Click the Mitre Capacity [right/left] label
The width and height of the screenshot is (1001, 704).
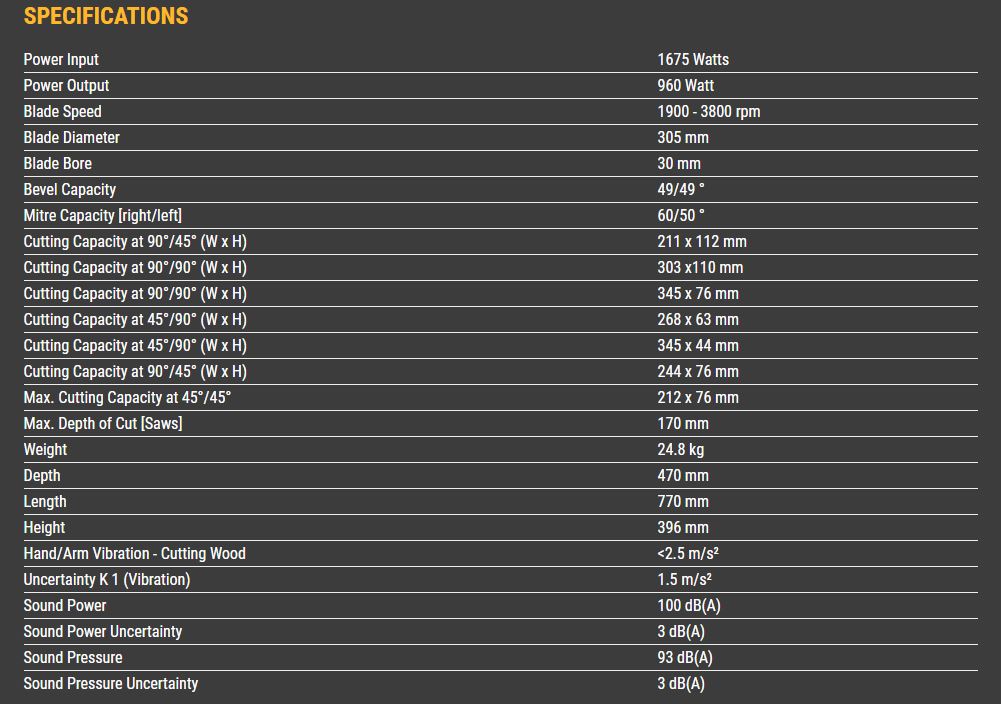click(x=103, y=216)
